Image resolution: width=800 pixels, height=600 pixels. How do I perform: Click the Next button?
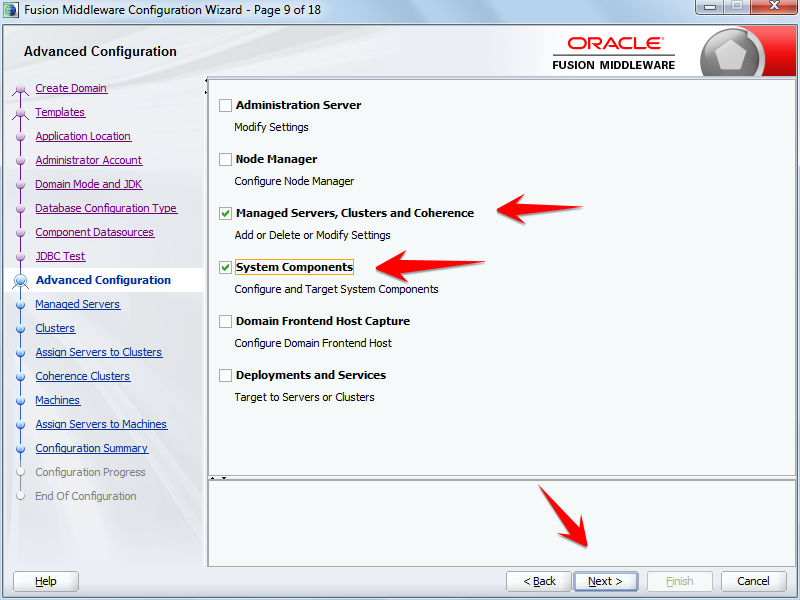tap(605, 581)
